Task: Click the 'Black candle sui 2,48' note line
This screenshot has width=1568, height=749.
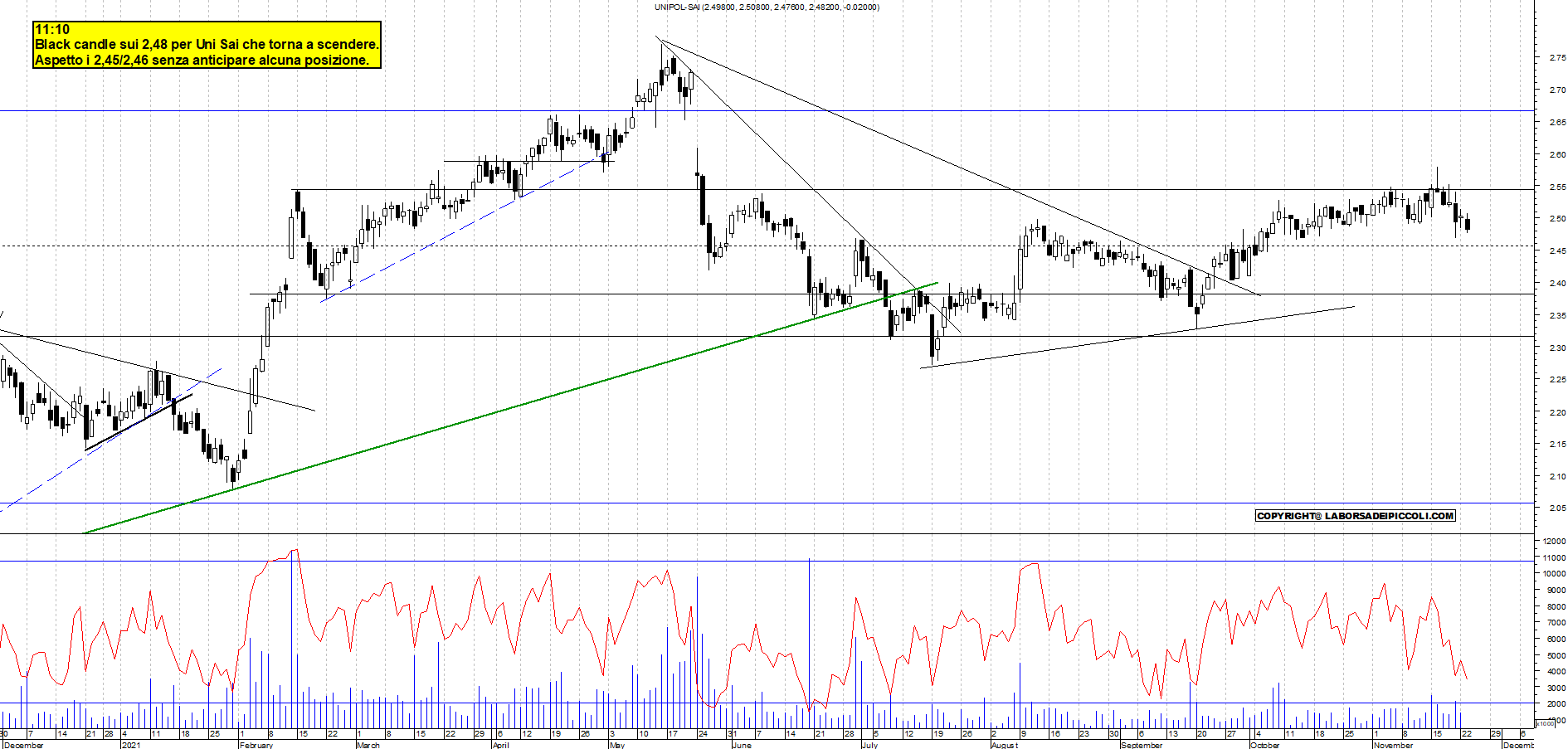Action: tap(207, 45)
